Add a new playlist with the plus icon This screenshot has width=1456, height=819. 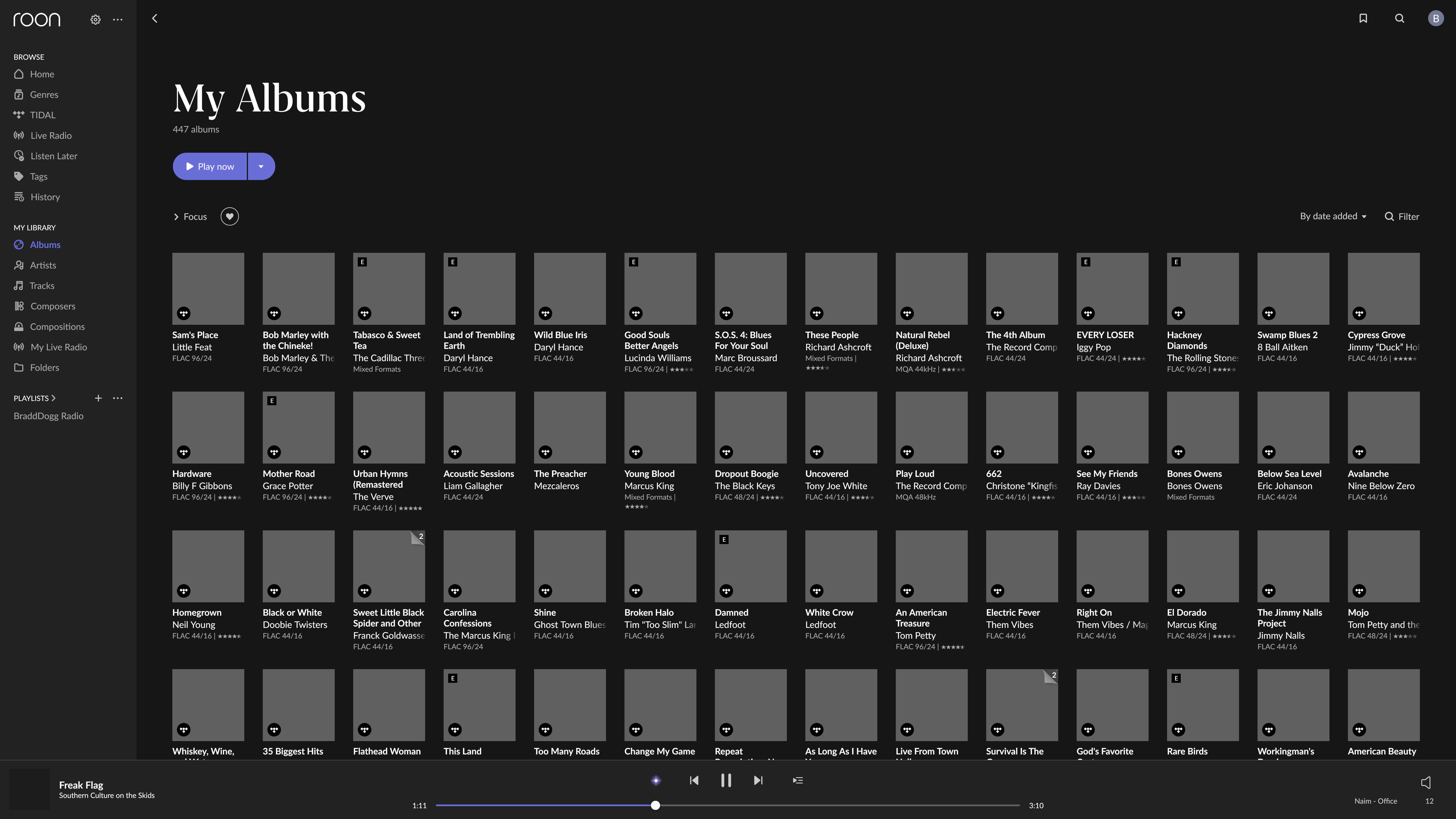(98, 398)
